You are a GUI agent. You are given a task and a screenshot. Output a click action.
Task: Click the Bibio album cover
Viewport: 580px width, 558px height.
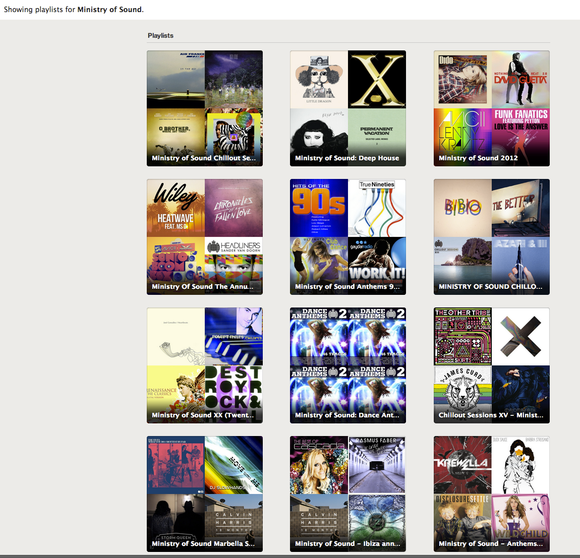point(463,208)
